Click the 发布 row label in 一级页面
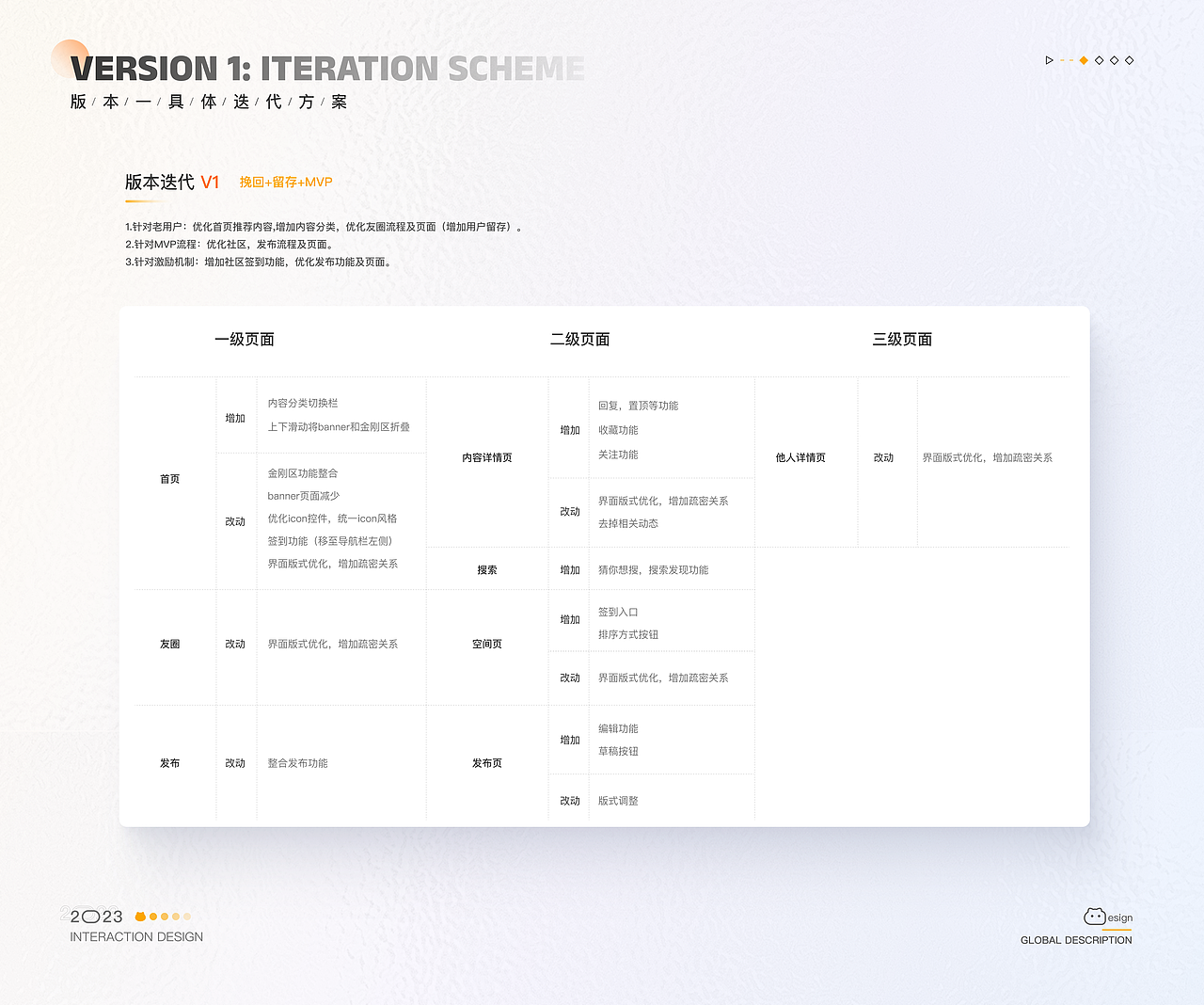1204x1005 pixels. [x=169, y=763]
